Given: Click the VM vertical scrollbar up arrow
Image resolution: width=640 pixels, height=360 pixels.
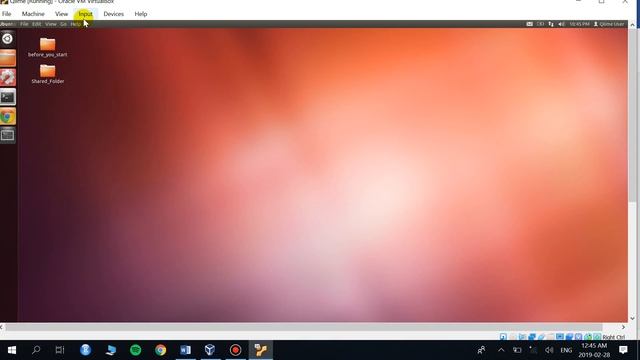Looking at the screenshot, I should tap(632, 24).
